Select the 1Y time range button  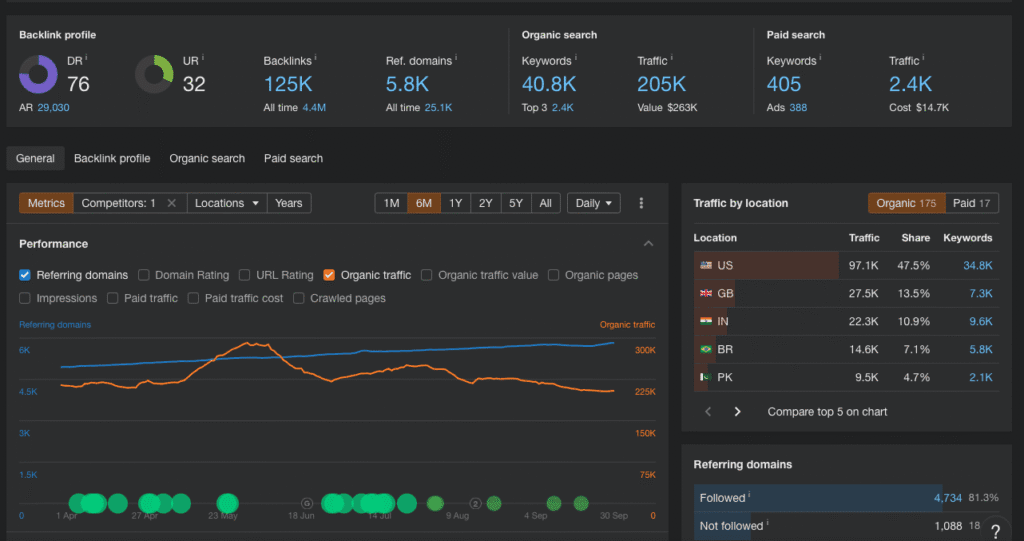(x=455, y=203)
